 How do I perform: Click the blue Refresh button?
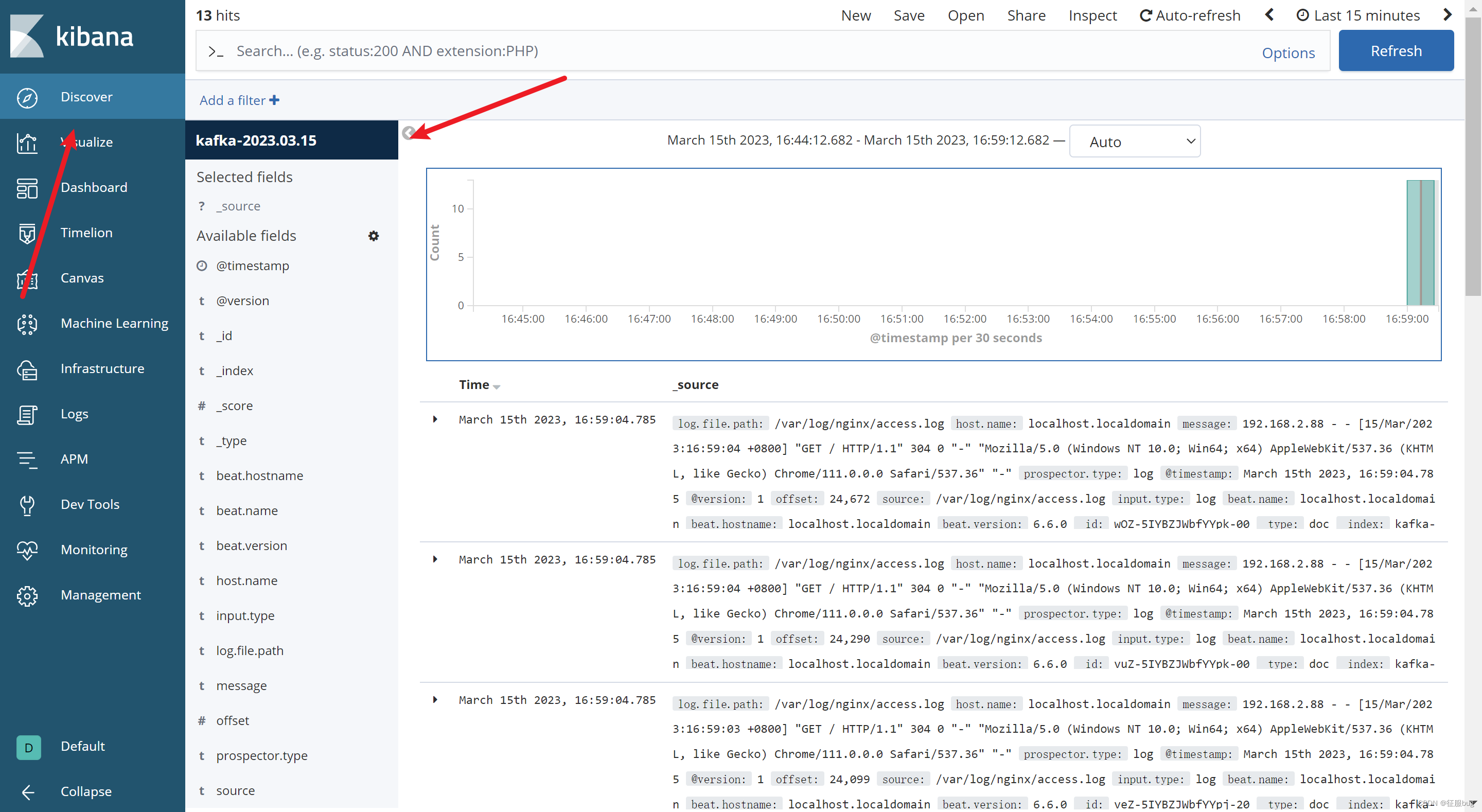click(1396, 50)
